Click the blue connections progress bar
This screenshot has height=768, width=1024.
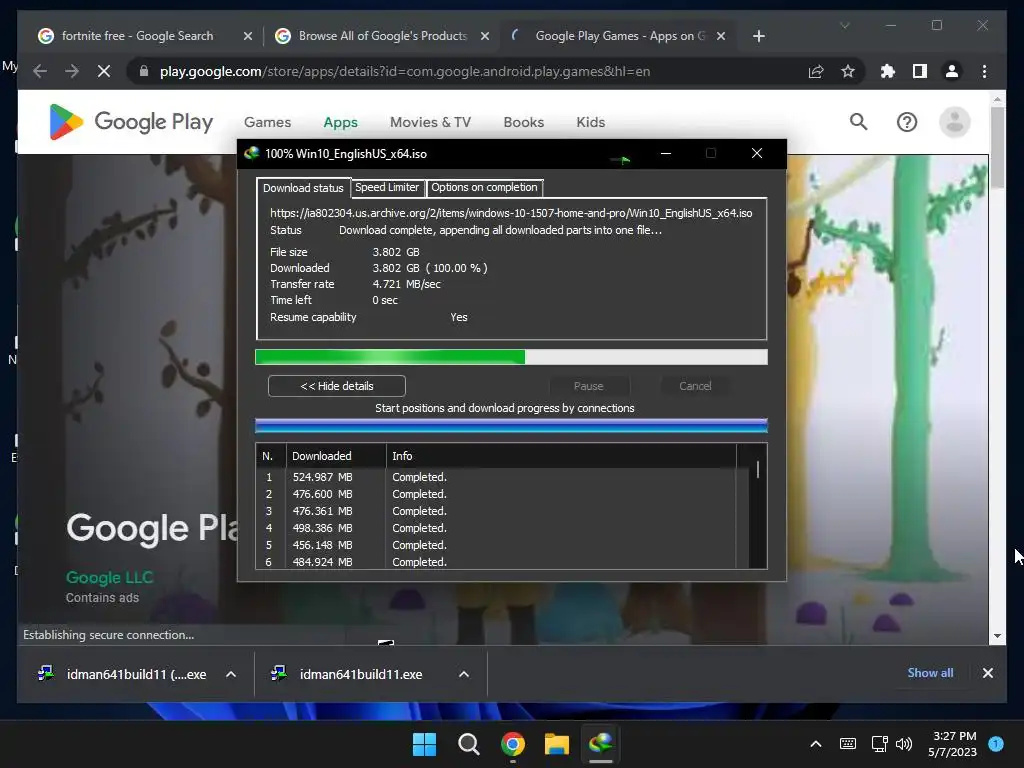click(511, 426)
